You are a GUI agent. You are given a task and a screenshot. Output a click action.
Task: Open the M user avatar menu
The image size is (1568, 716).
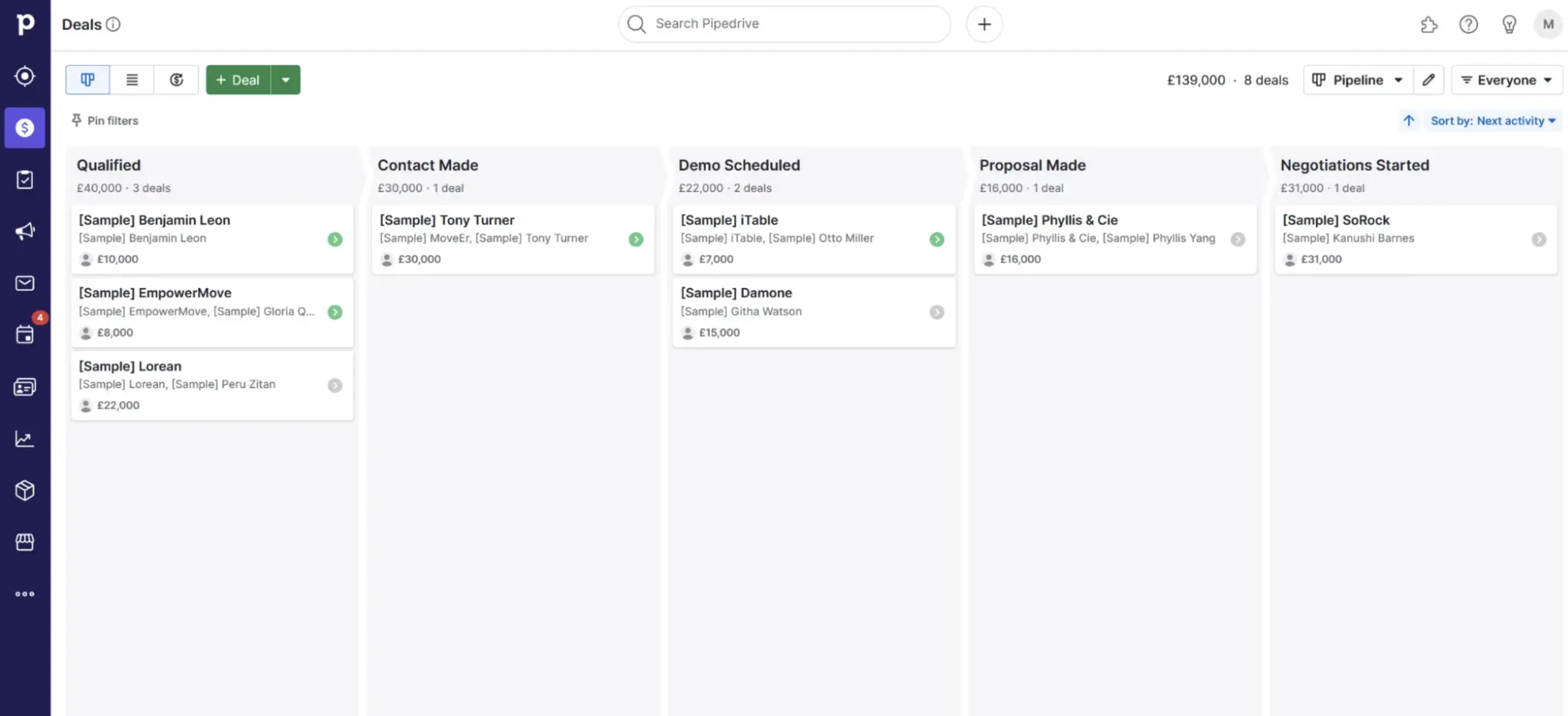tap(1548, 24)
